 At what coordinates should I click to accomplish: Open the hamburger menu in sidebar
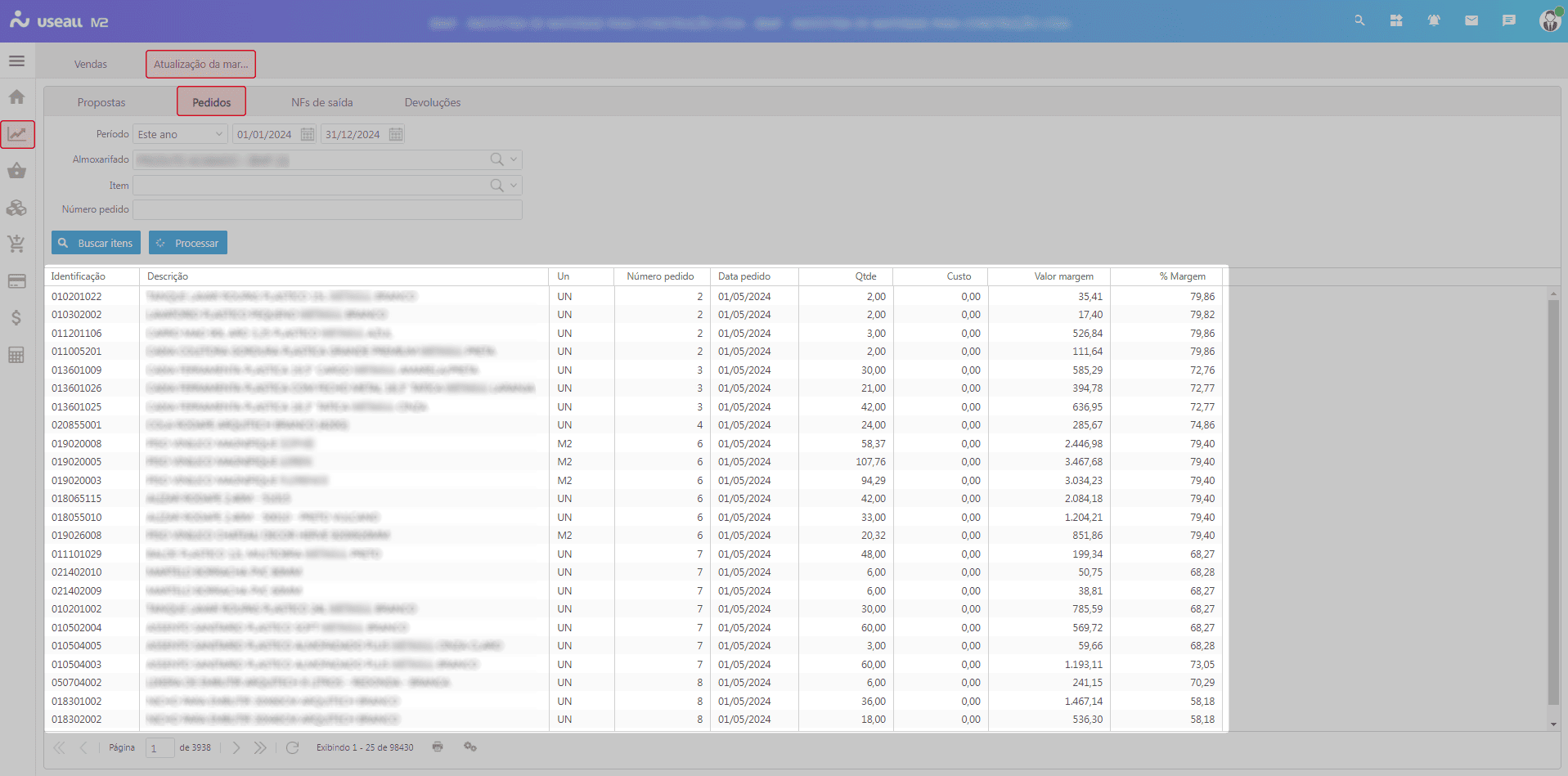point(16,61)
